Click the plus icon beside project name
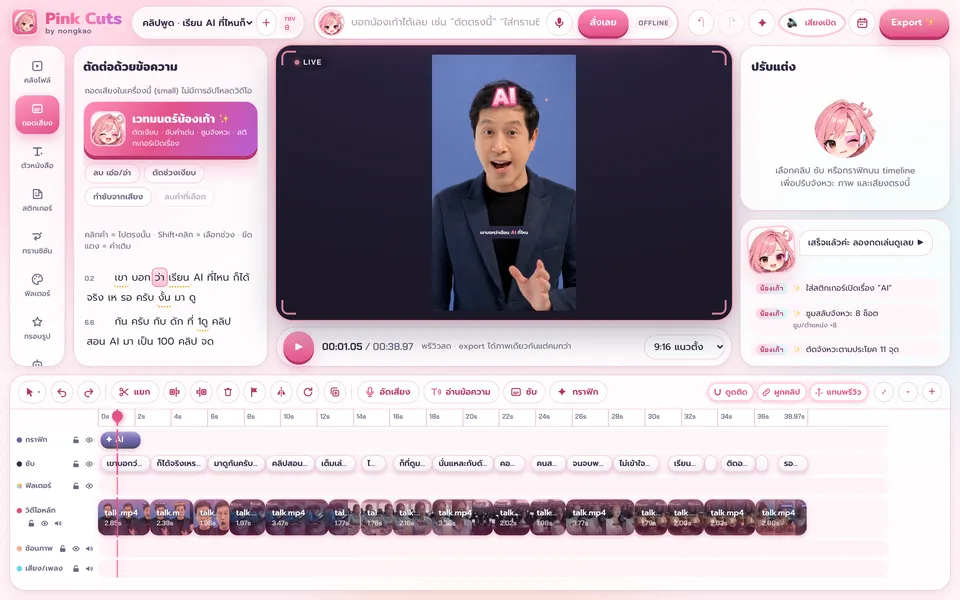The image size is (960, 600). pos(266,23)
